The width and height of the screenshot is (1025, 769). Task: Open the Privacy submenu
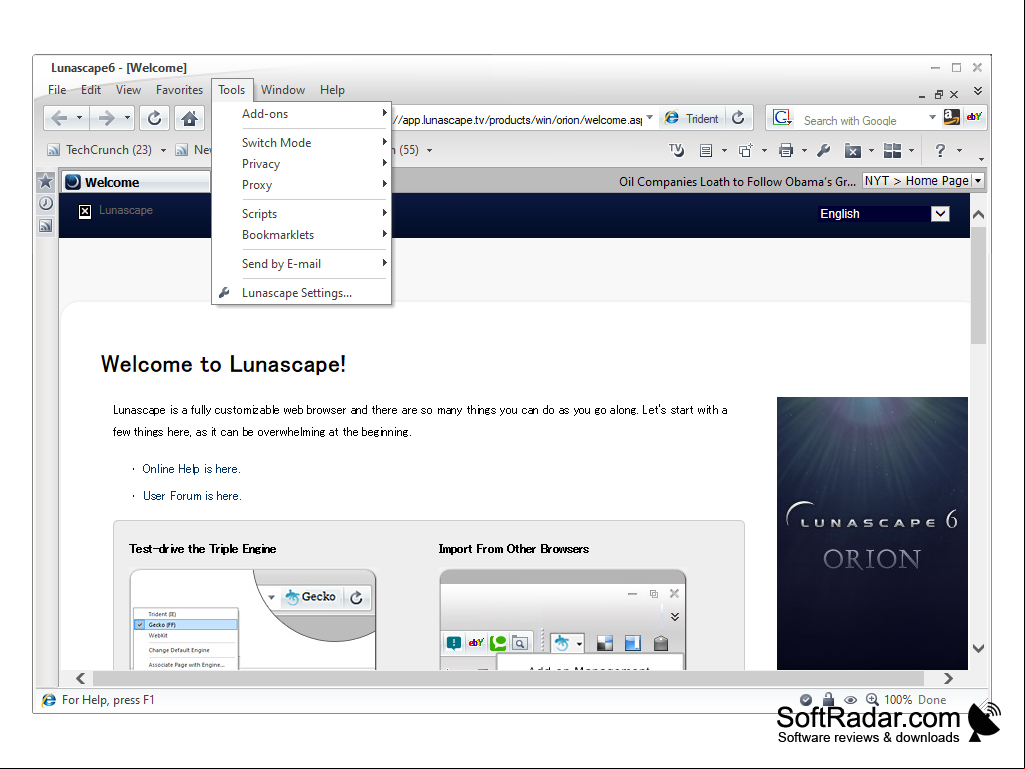pyautogui.click(x=301, y=163)
